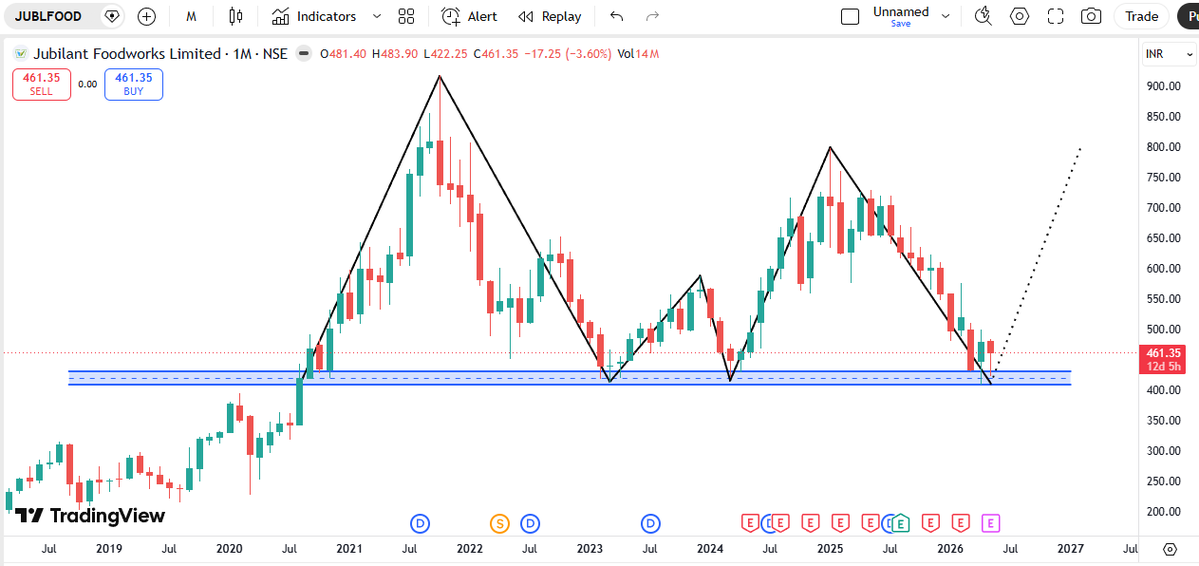Enter fullscreen mode
This screenshot has height=566, width=1199.
(x=1056, y=16)
